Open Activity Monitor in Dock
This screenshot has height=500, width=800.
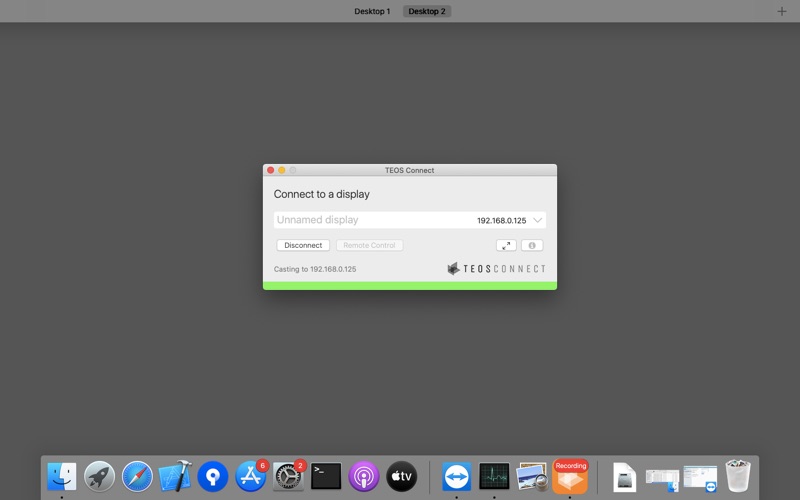[494, 477]
